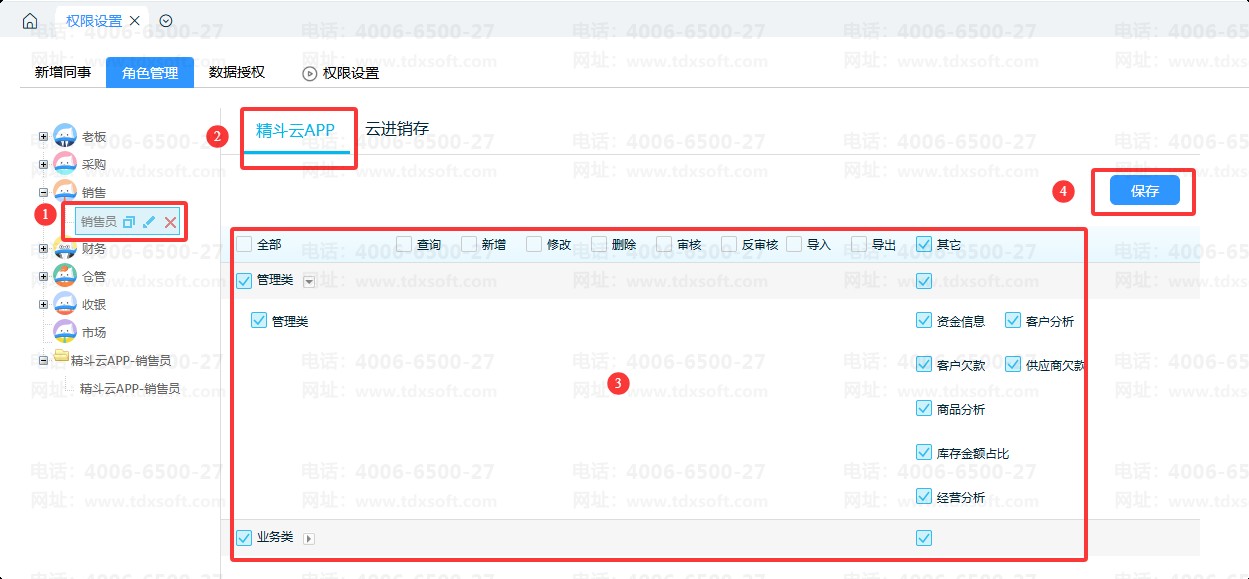Click the home icon in the tab bar
The width and height of the screenshot is (1249, 579).
[30, 21]
